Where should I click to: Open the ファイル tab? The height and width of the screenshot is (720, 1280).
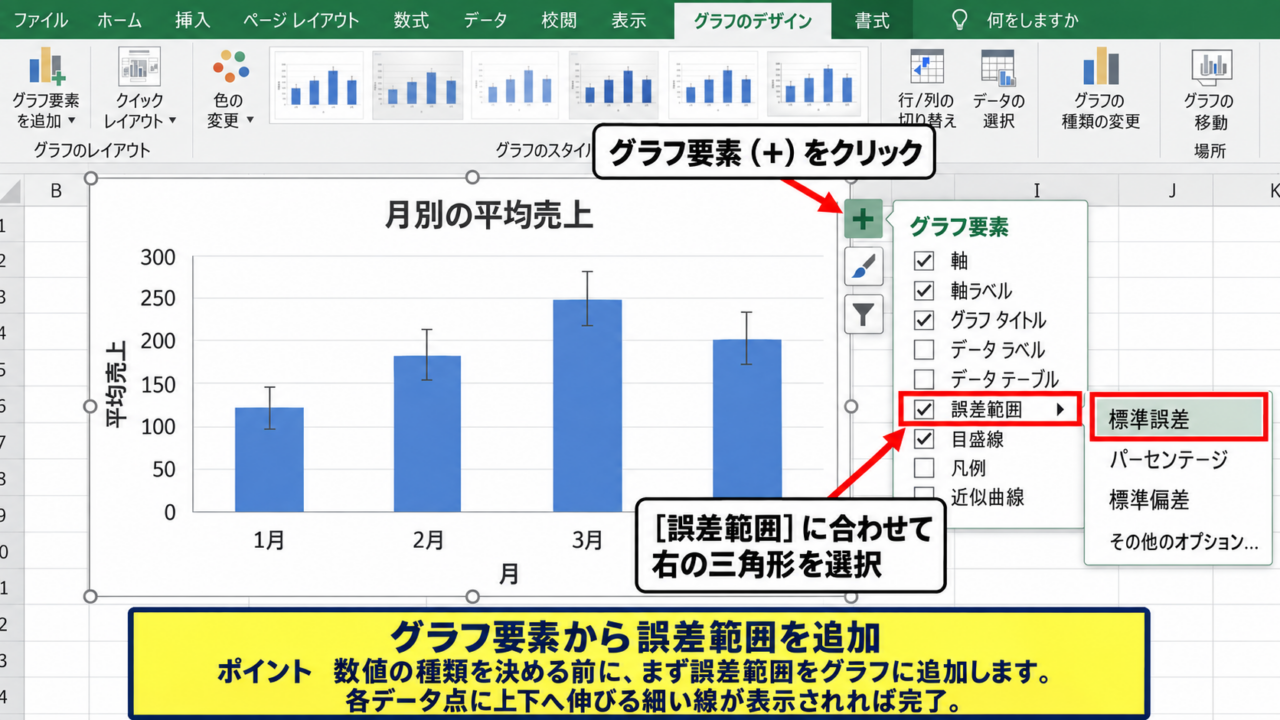tap(41, 20)
